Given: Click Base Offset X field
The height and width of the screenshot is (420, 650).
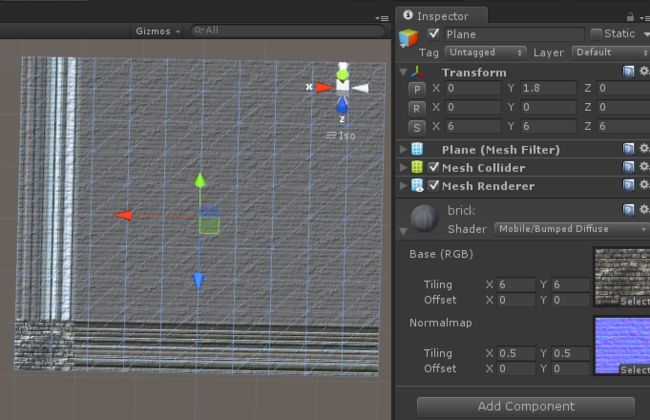Looking at the screenshot, I should (516, 300).
